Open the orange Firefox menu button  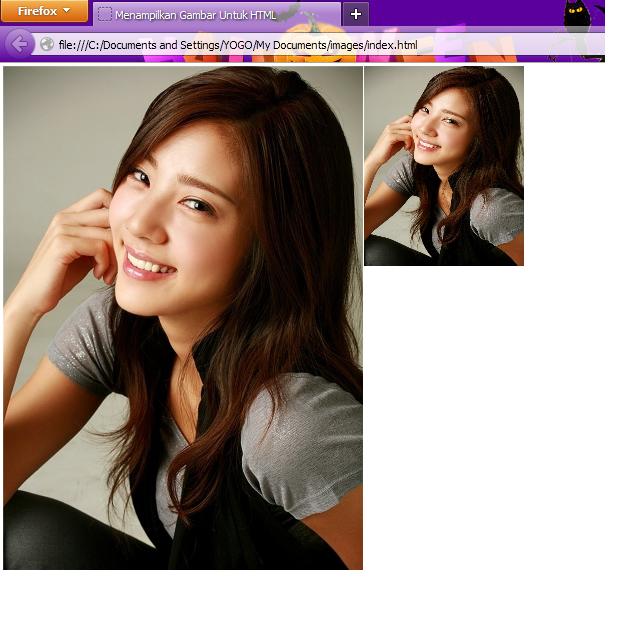[44, 11]
